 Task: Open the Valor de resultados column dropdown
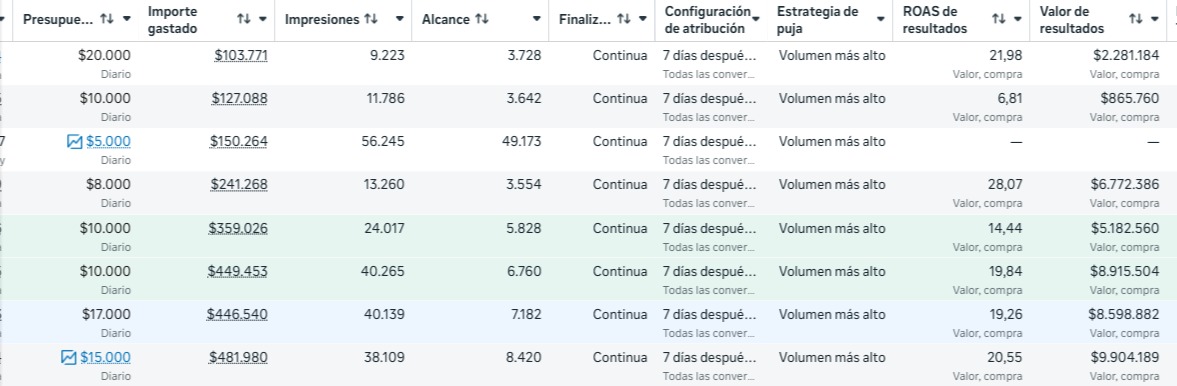pyautogui.click(x=1154, y=19)
